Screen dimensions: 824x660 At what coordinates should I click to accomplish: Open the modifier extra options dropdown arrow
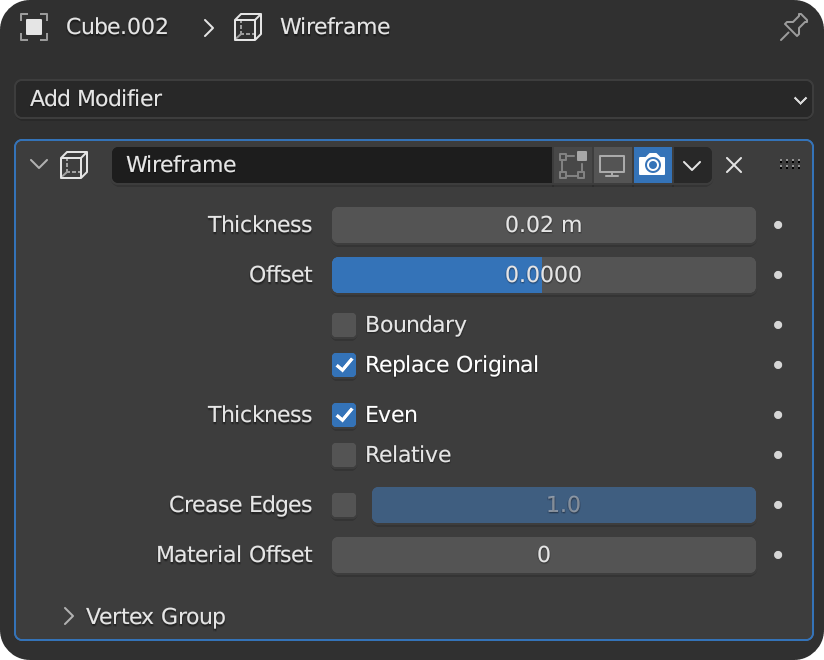tap(692, 165)
